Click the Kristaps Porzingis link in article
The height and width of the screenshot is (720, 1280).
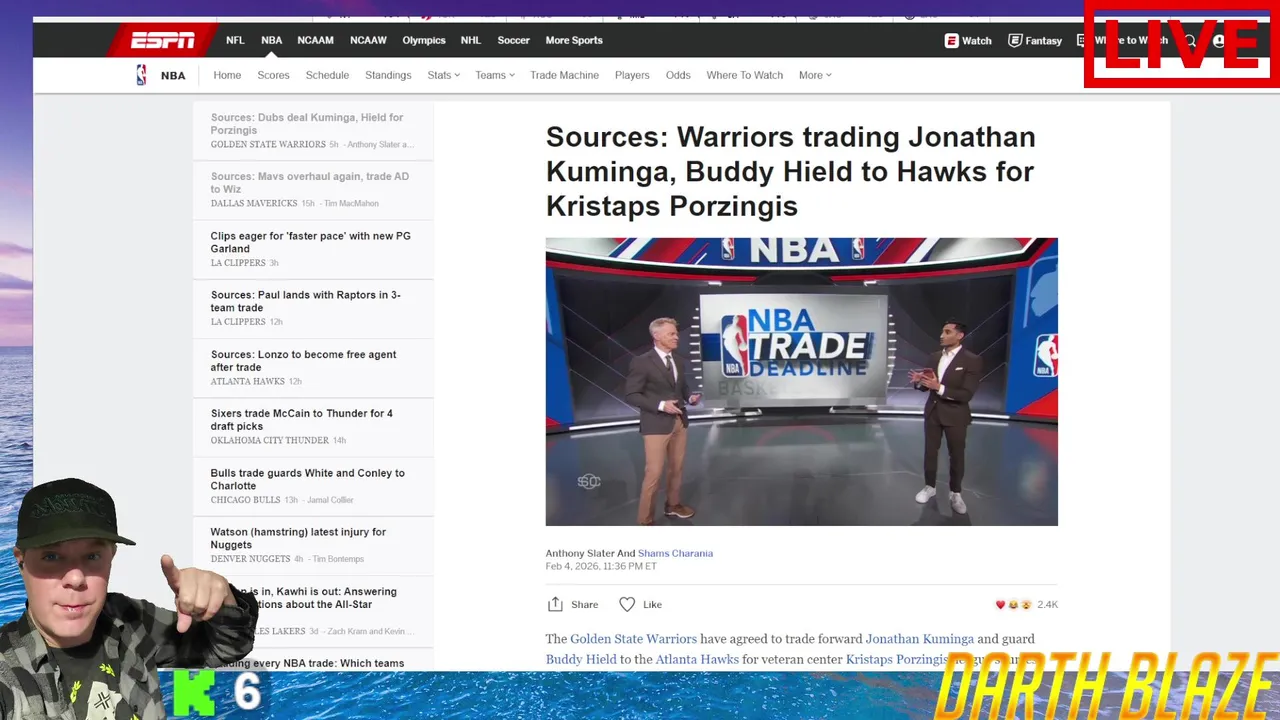(897, 659)
